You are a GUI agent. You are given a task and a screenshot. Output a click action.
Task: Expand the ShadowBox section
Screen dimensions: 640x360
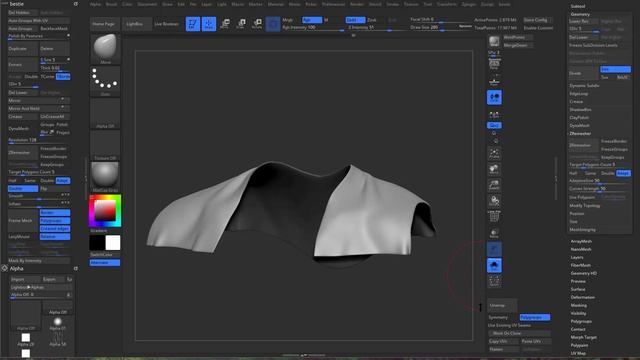(580, 109)
